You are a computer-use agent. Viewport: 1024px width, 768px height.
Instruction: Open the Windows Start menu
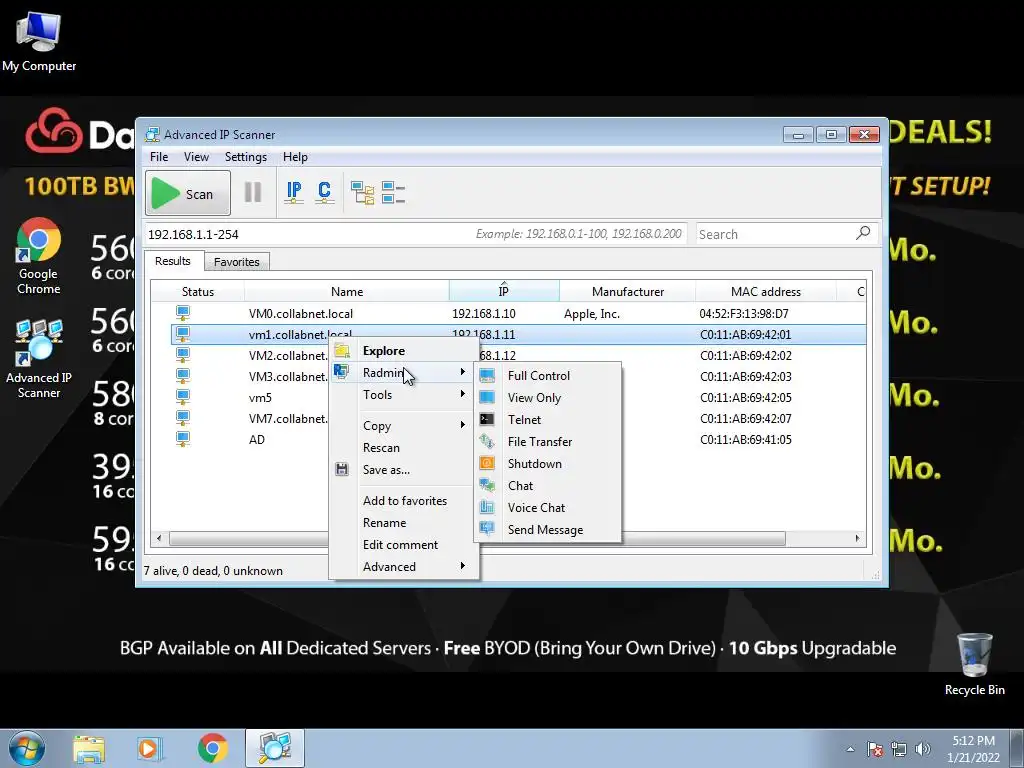click(26, 748)
